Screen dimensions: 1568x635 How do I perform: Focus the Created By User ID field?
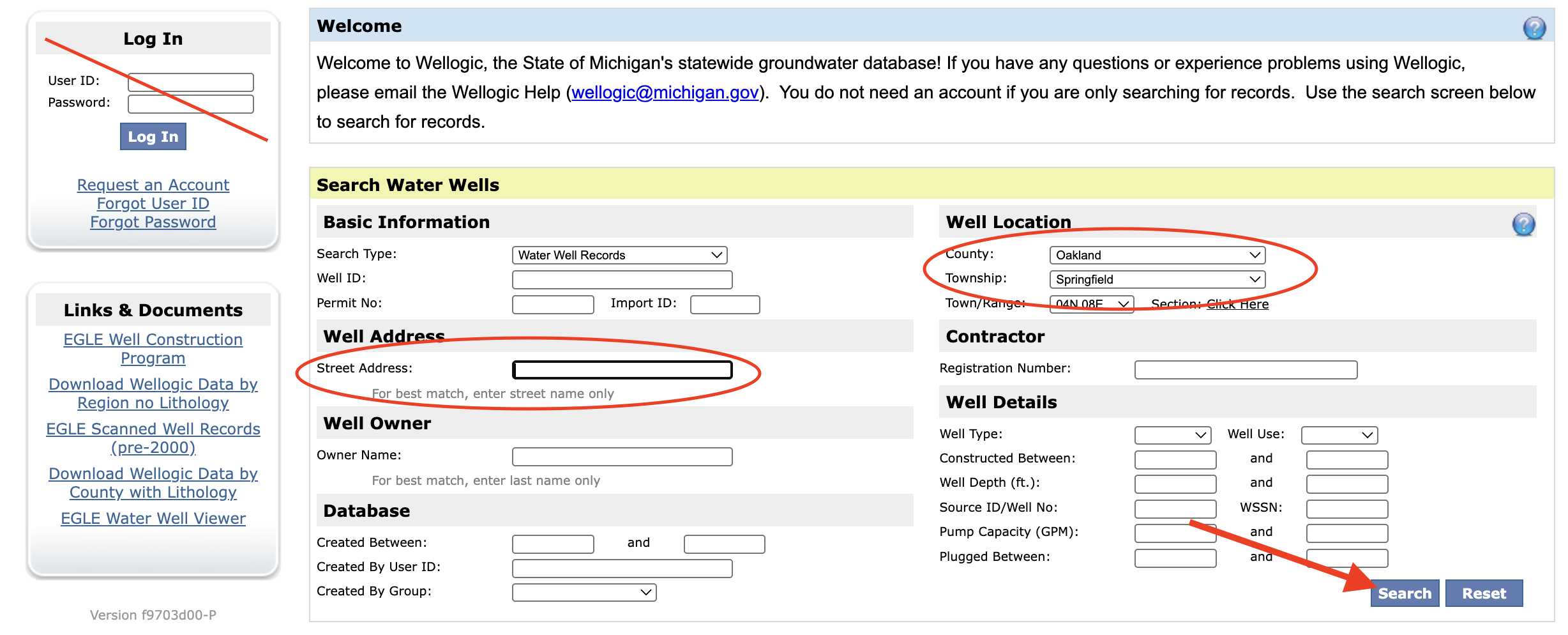[x=622, y=569]
